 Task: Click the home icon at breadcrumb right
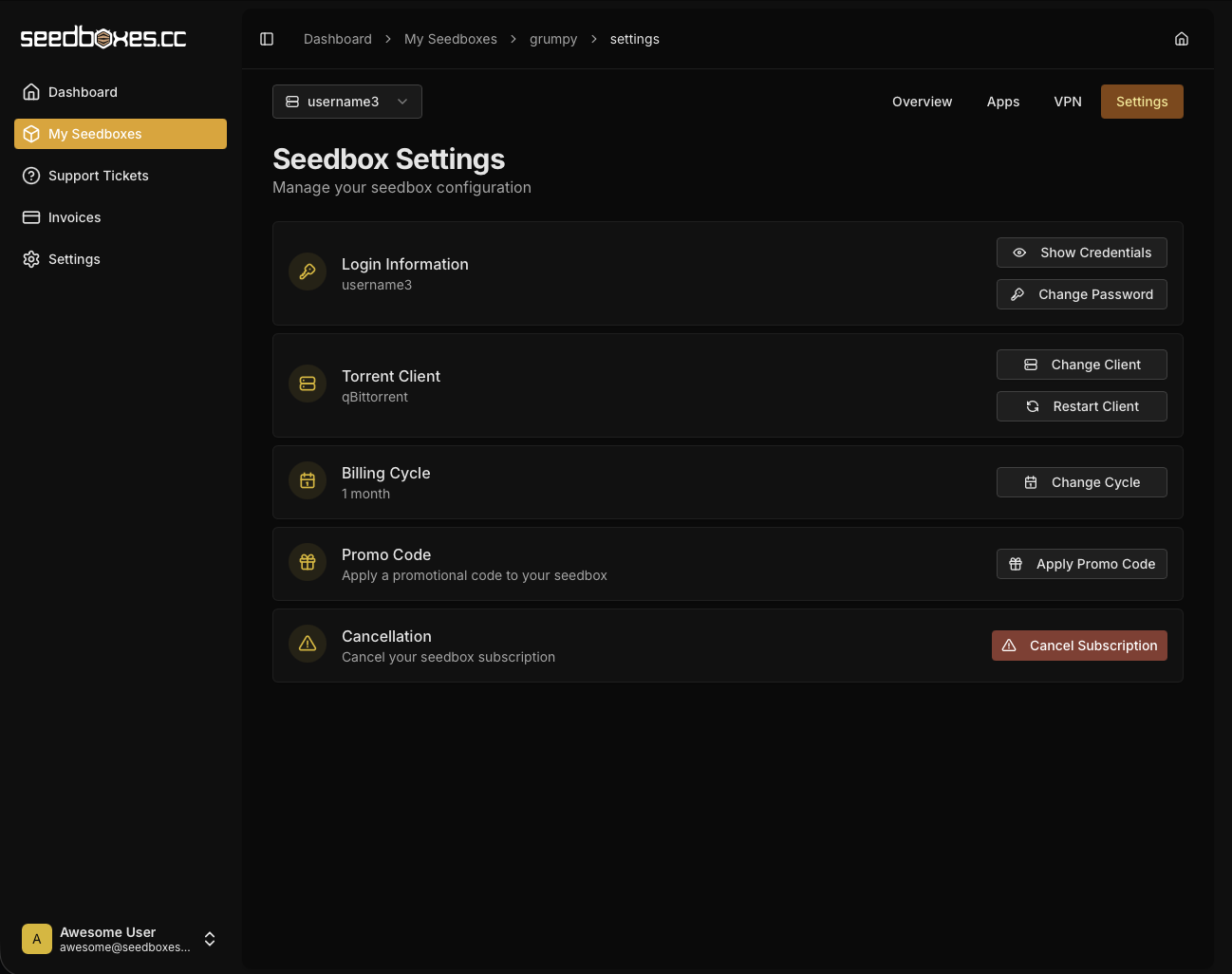pyautogui.click(x=1181, y=38)
